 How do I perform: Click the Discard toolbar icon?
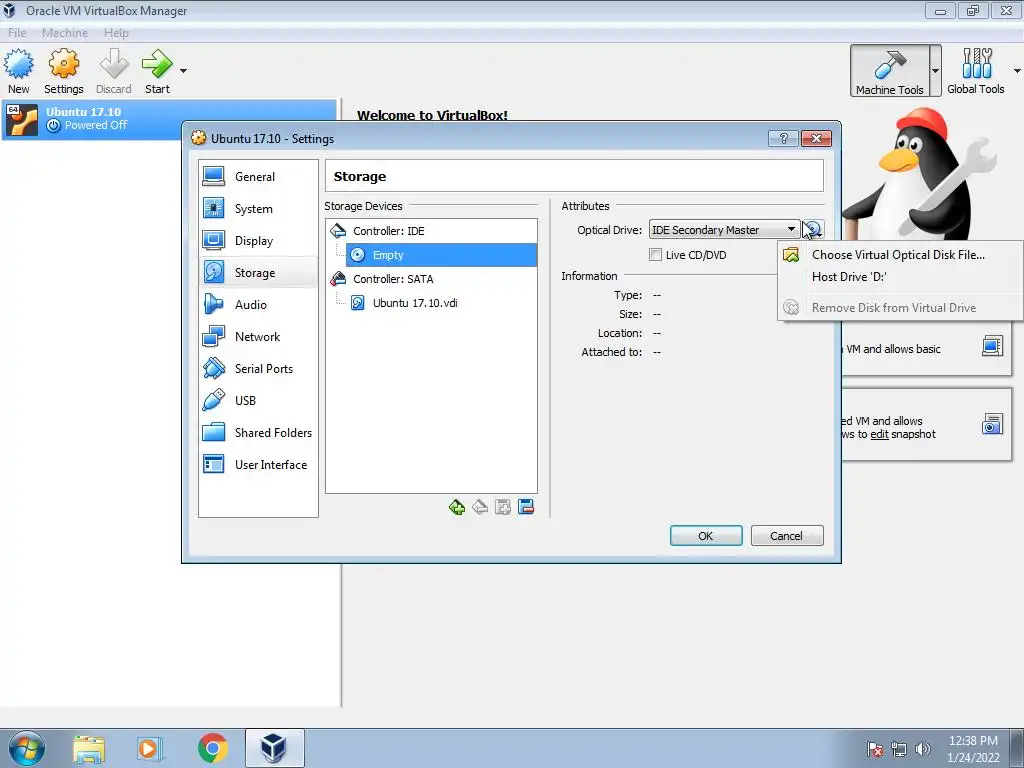coord(114,71)
